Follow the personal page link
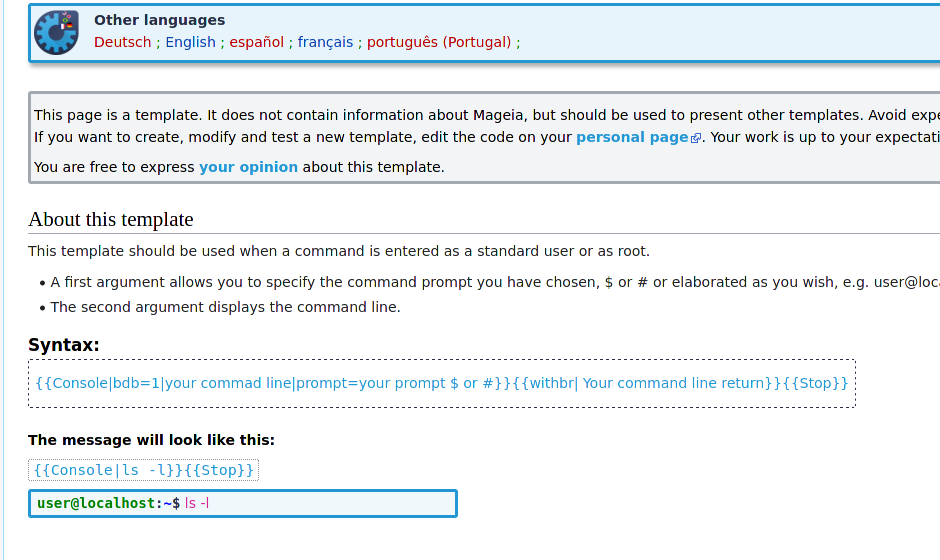Viewport: 940px width, 560px height. point(632,137)
